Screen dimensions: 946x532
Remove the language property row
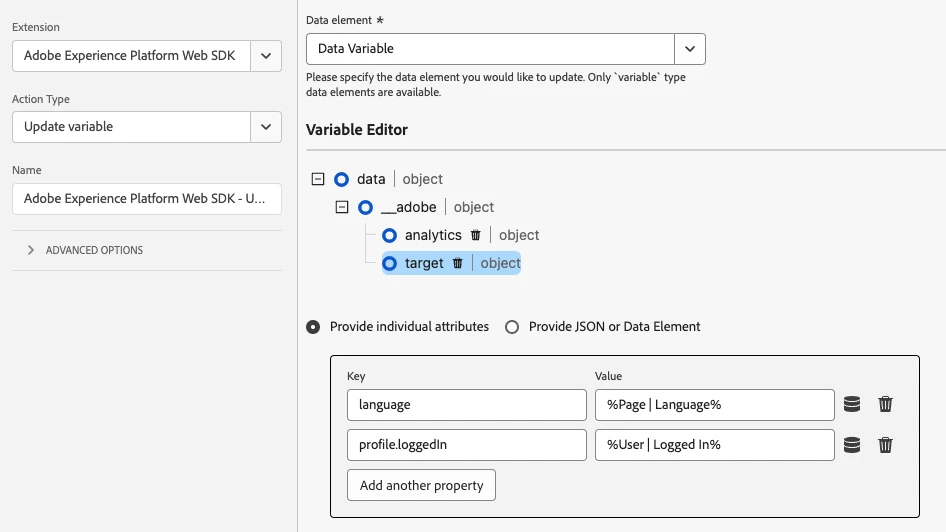885,404
